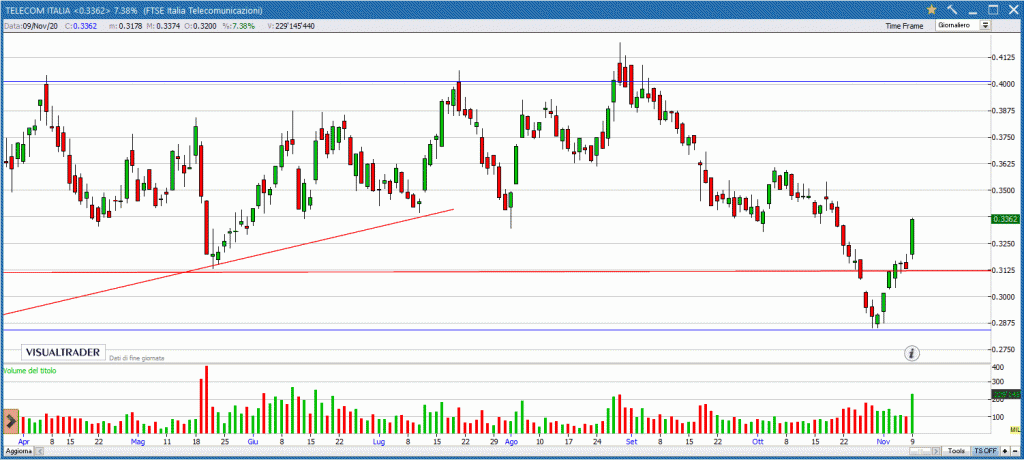Click the round info icon on chart

pos(912,353)
